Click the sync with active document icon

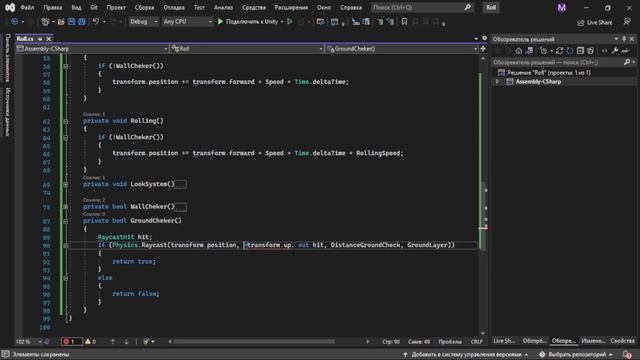[x=560, y=51]
